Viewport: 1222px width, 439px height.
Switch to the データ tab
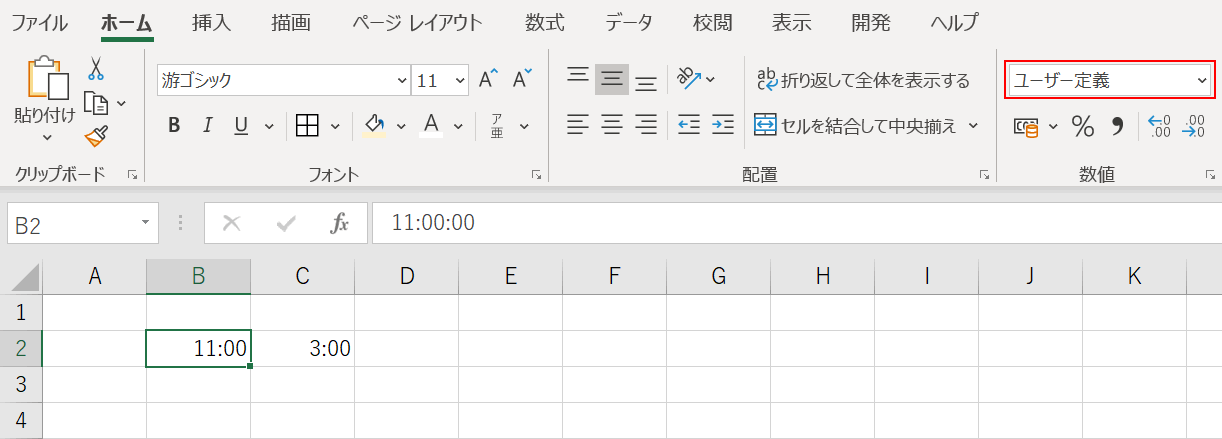[629, 22]
